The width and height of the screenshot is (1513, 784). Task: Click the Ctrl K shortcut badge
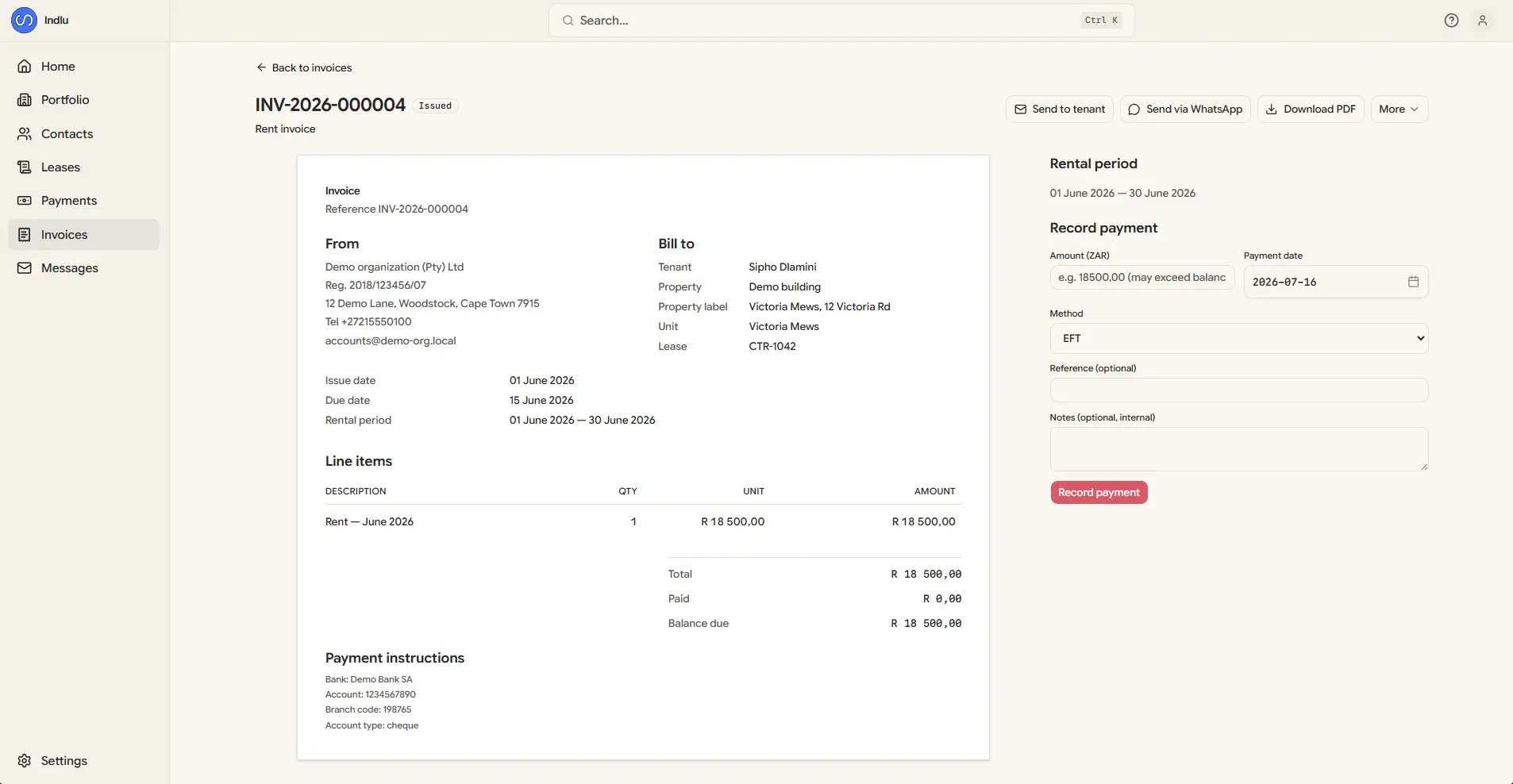point(1101,21)
